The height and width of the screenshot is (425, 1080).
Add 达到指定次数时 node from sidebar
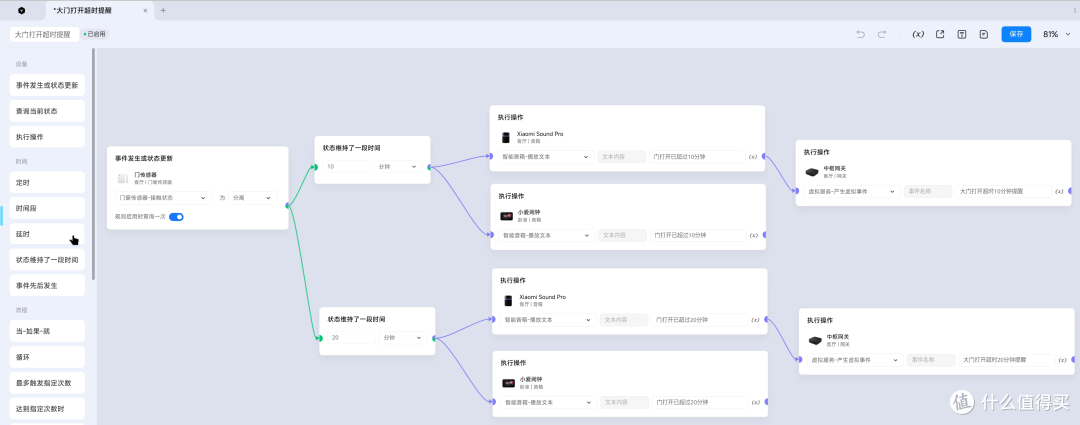coord(47,408)
